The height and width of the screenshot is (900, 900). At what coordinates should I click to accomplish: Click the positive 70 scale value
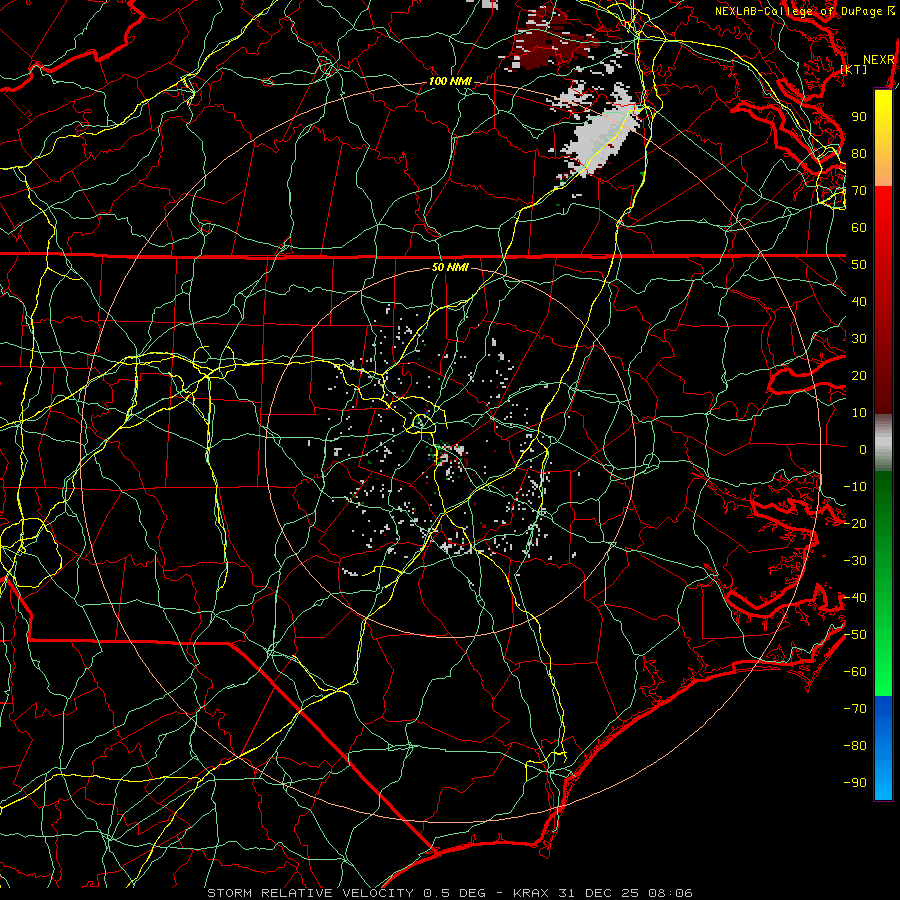click(859, 191)
